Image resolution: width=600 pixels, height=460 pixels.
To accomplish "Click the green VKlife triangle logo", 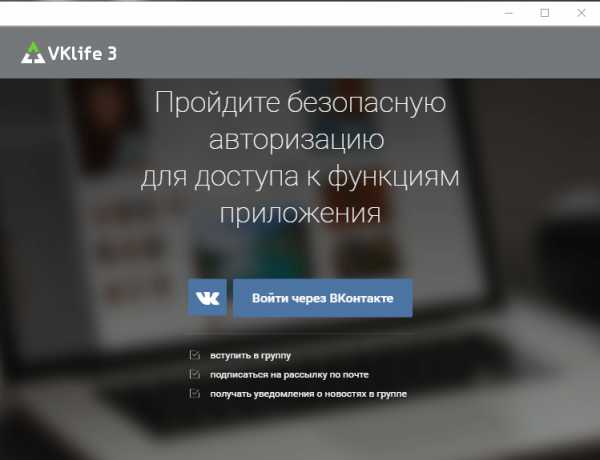I will (x=33, y=52).
